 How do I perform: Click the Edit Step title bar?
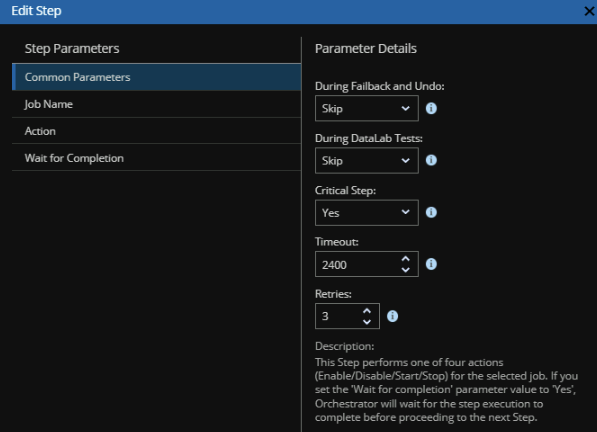(298, 12)
